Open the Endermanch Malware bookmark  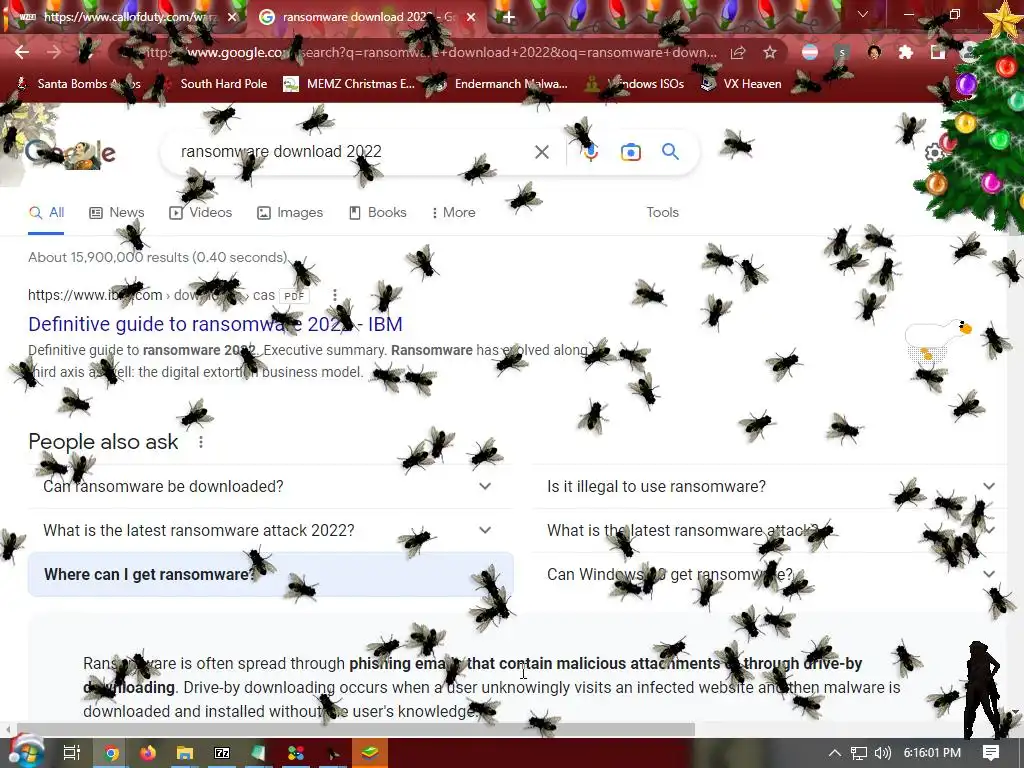coord(500,84)
